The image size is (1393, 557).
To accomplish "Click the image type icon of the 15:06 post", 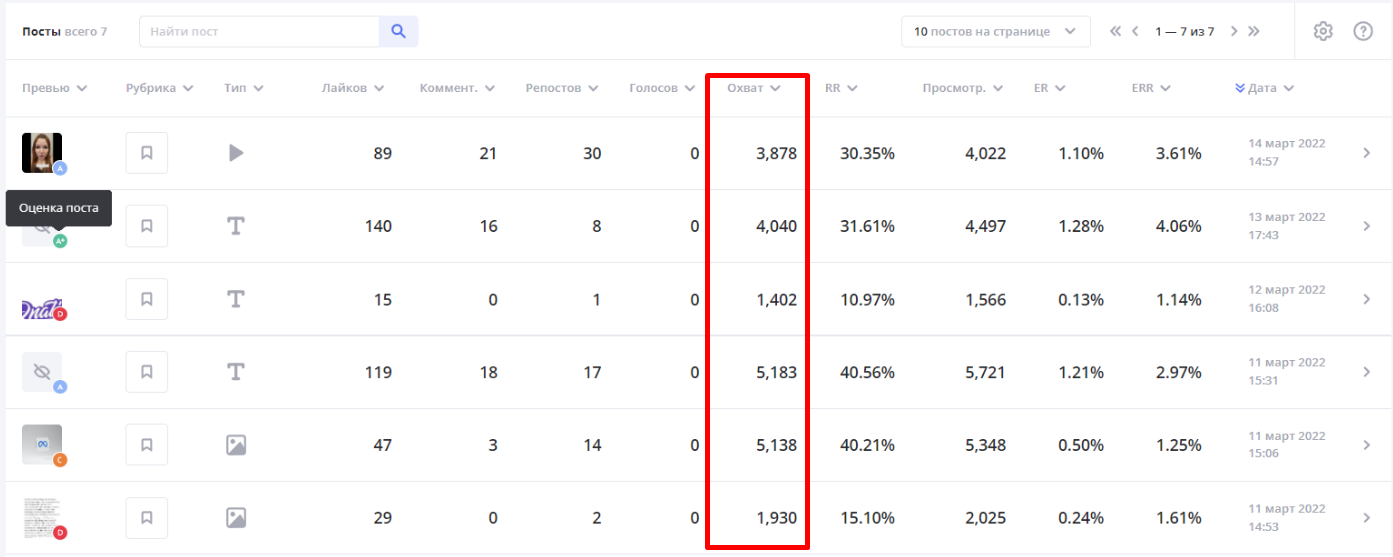I will 236,445.
